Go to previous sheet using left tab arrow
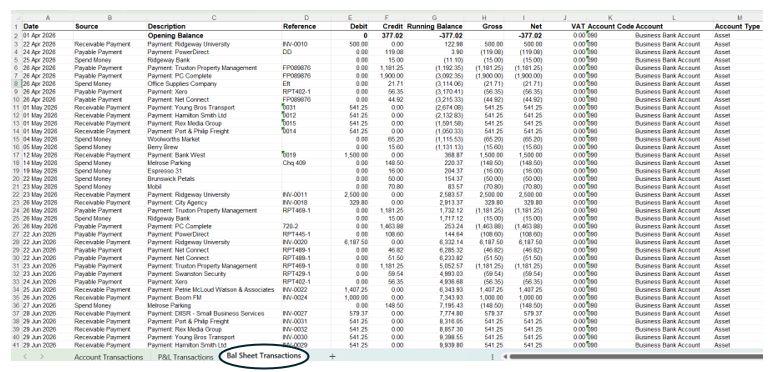The height and width of the screenshot is (372, 774). pos(25,356)
